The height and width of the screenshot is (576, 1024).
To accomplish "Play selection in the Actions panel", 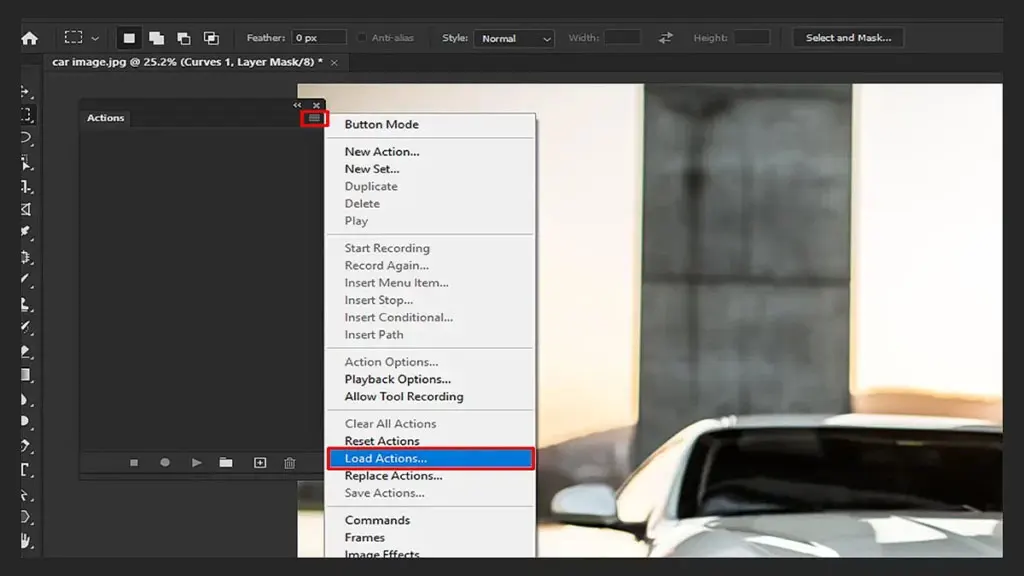I will pos(197,462).
